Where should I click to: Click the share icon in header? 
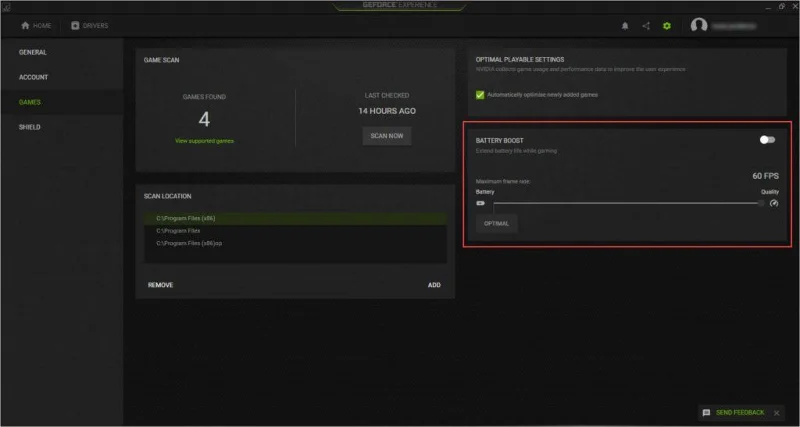point(646,26)
